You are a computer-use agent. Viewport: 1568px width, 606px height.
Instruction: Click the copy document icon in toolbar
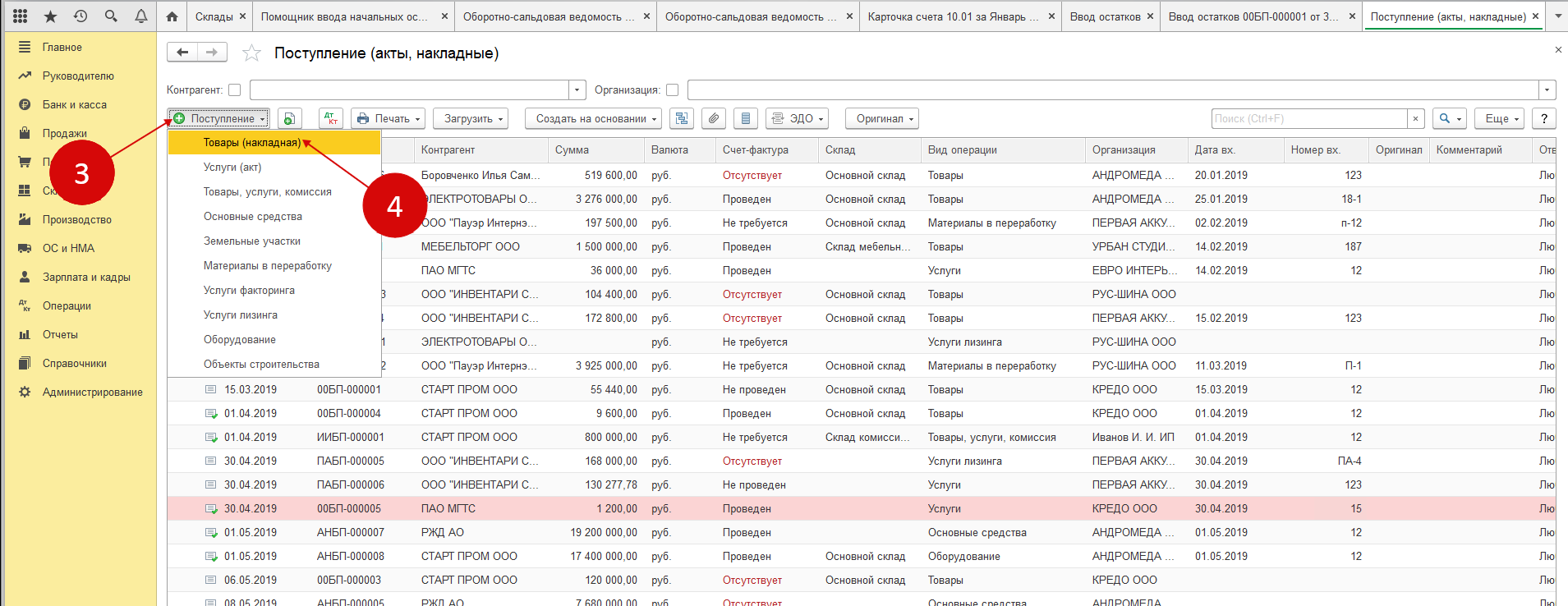pyautogui.click(x=289, y=118)
